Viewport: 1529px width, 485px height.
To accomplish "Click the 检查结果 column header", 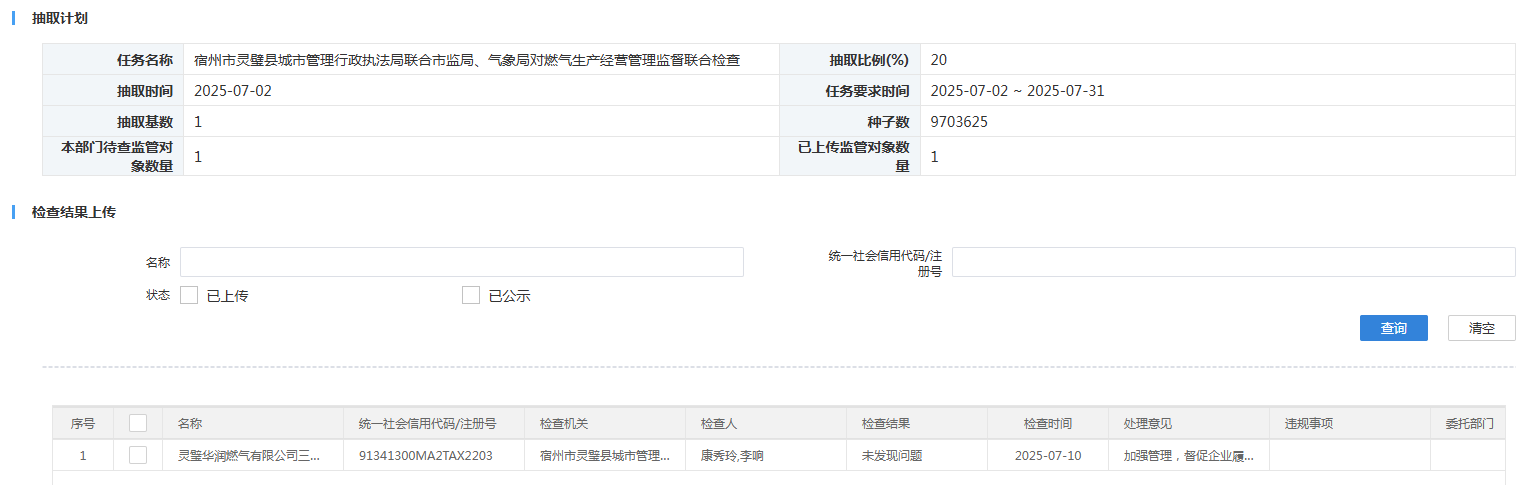I will coord(886,424).
